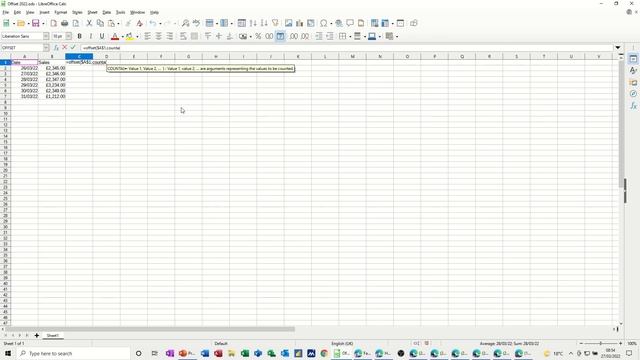The height and width of the screenshot is (360, 640).
Task: Click the Sort Descending icon
Action: point(264,23)
